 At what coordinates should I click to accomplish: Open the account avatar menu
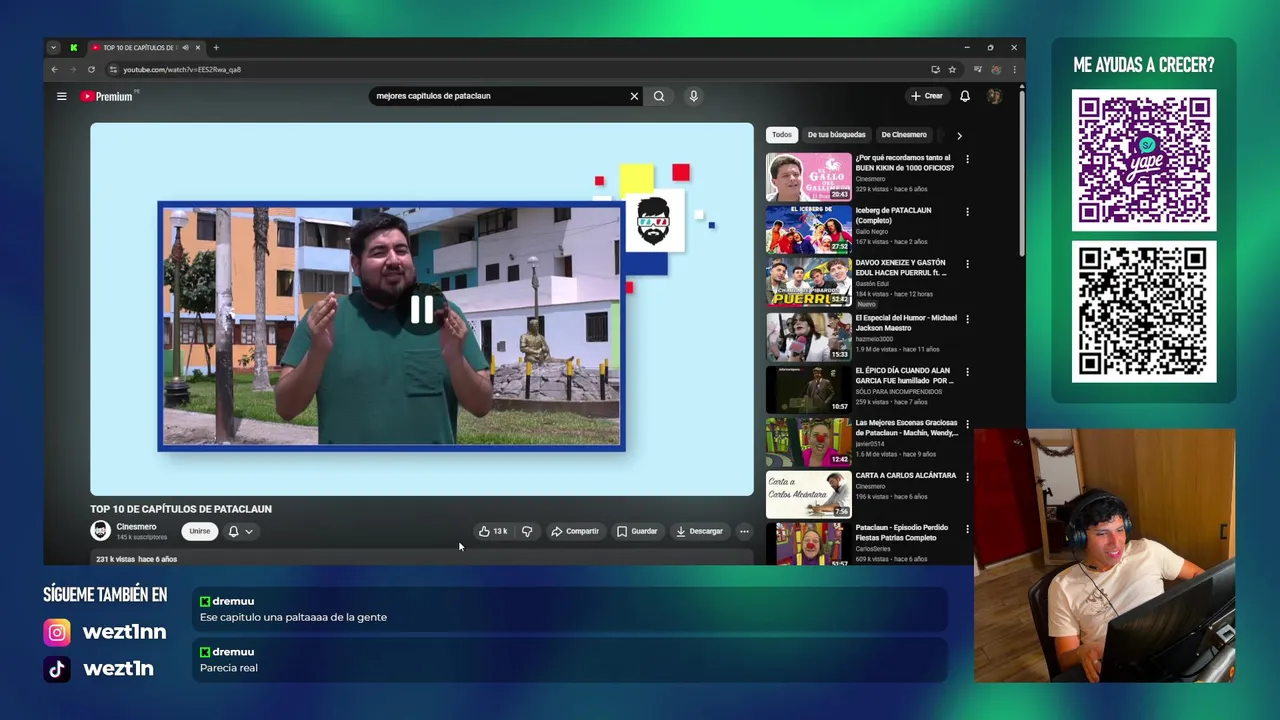click(x=994, y=96)
